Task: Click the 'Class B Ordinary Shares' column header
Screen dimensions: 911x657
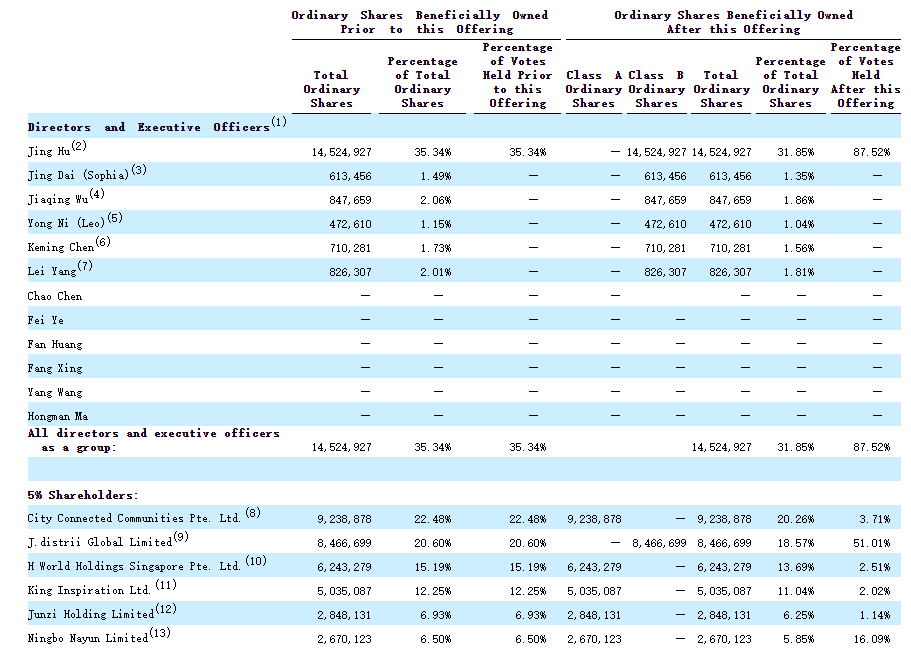Action: [x=657, y=89]
